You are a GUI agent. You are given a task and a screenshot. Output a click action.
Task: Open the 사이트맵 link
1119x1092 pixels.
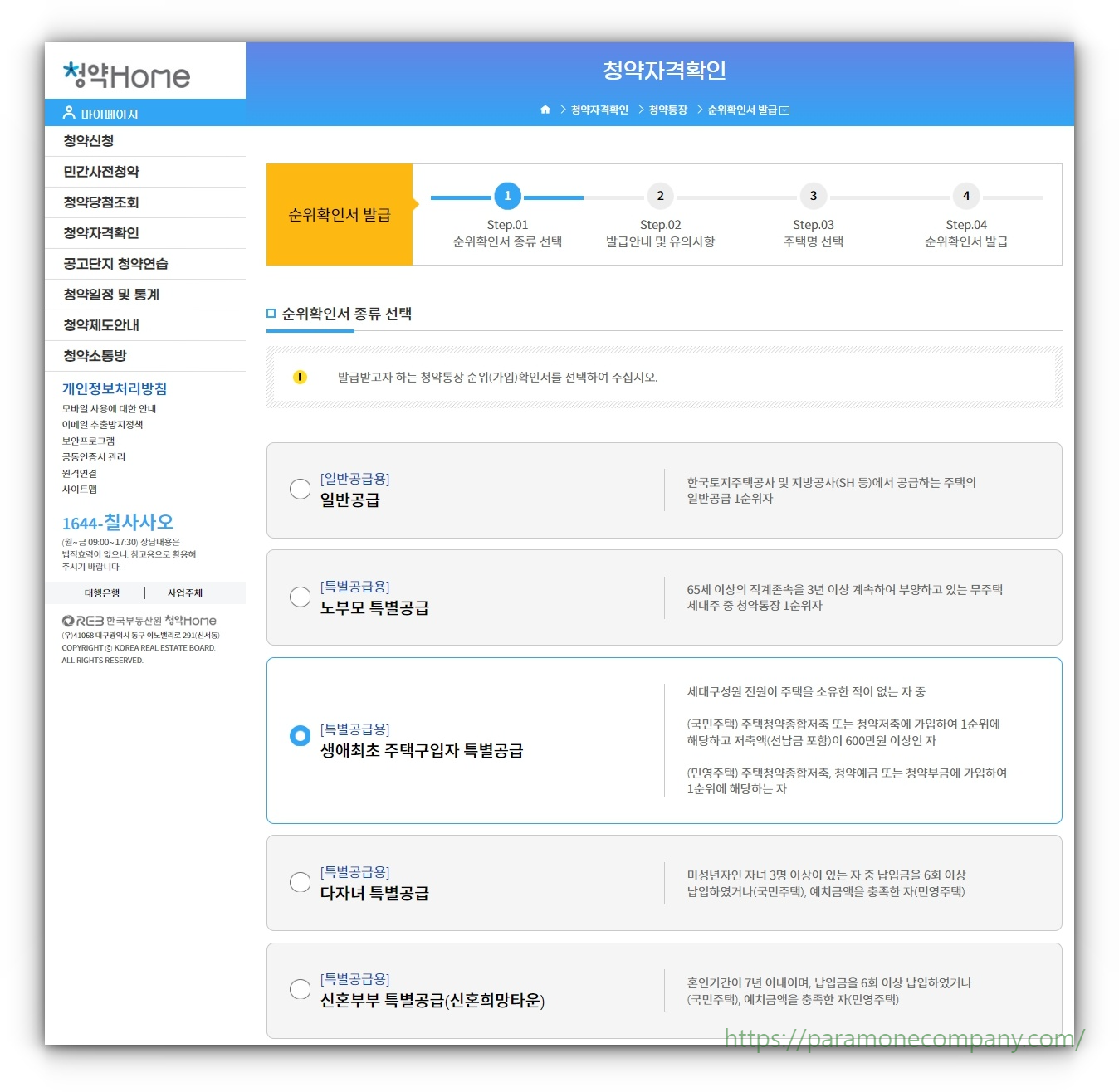point(79,490)
